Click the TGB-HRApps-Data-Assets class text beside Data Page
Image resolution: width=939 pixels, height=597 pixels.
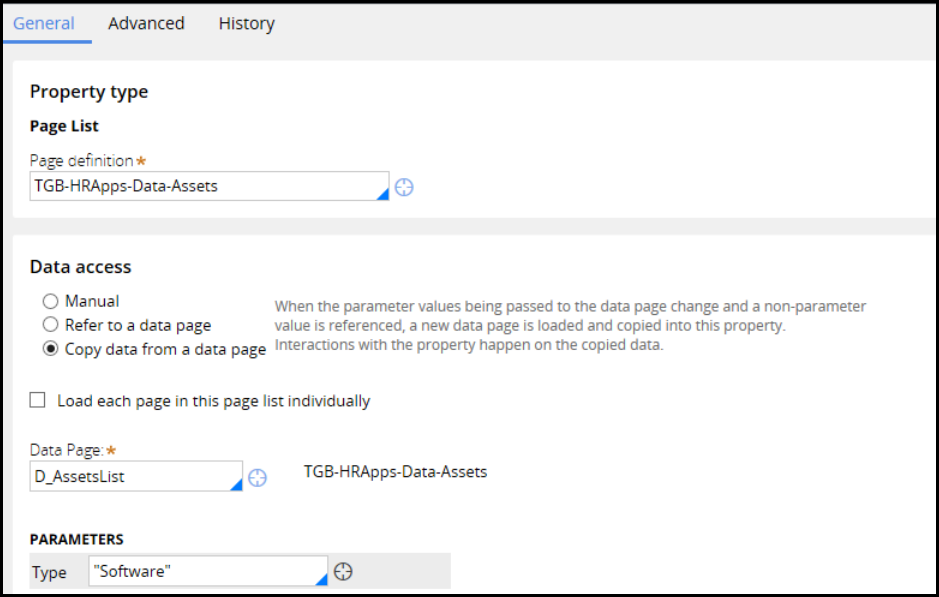[x=395, y=471]
